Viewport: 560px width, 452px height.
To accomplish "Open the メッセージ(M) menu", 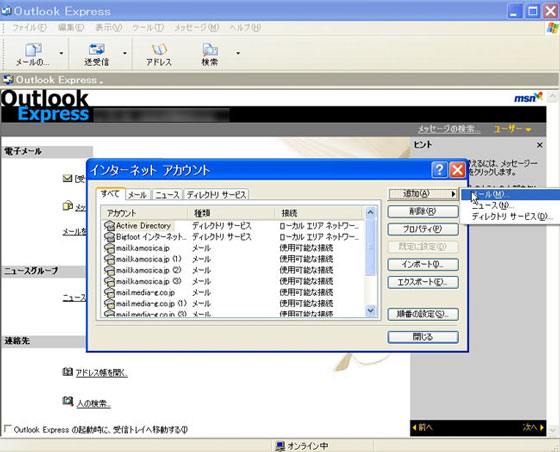I will (196, 27).
